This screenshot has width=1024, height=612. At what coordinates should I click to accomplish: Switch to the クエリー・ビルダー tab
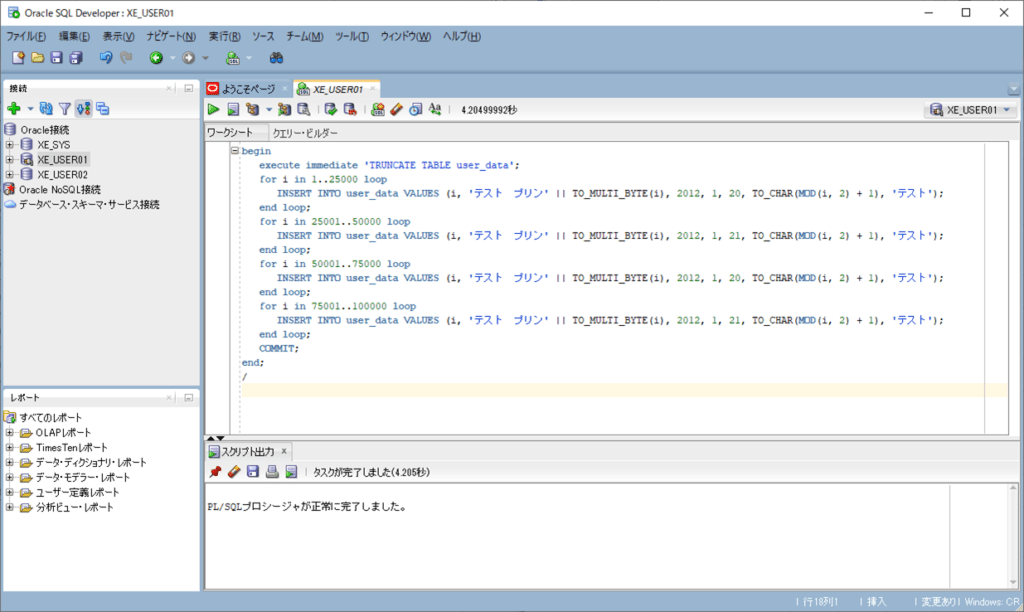[305, 133]
